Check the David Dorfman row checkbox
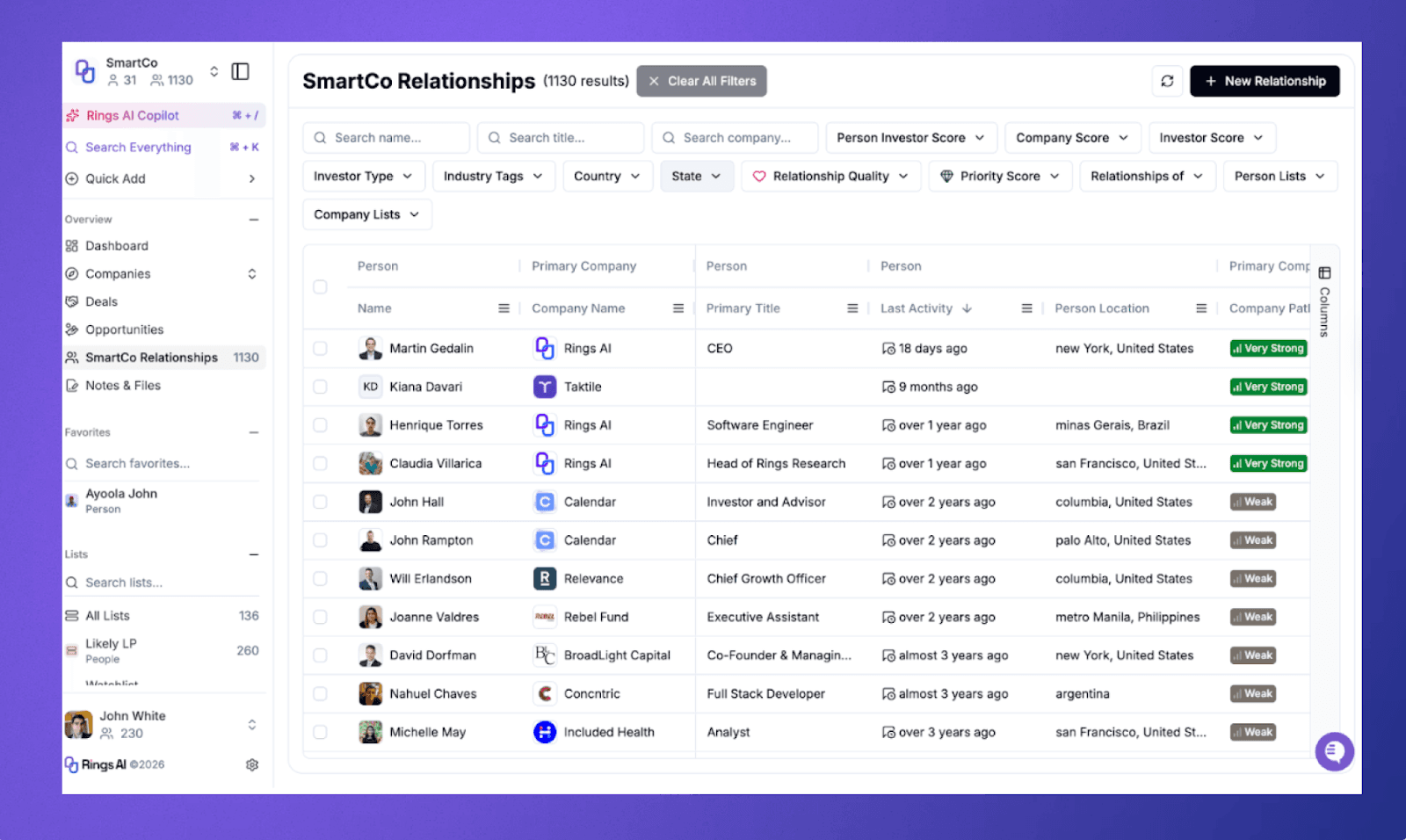This screenshot has width=1406, height=840. click(320, 655)
